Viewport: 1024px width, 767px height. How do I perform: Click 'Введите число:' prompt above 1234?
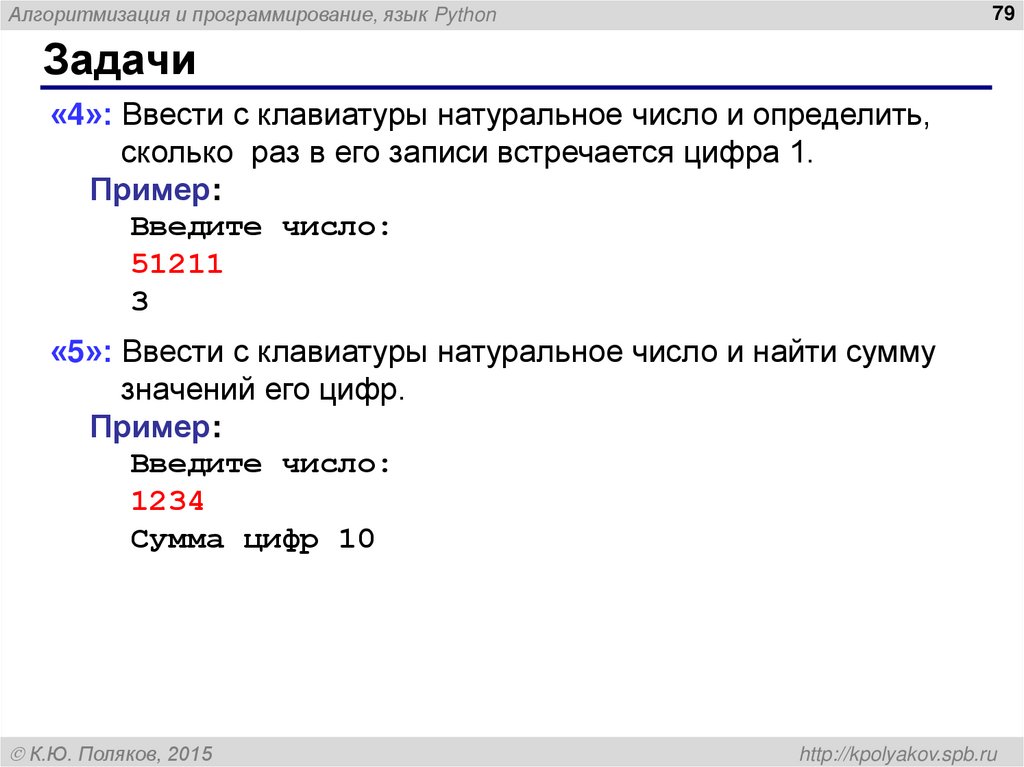[x=261, y=465]
